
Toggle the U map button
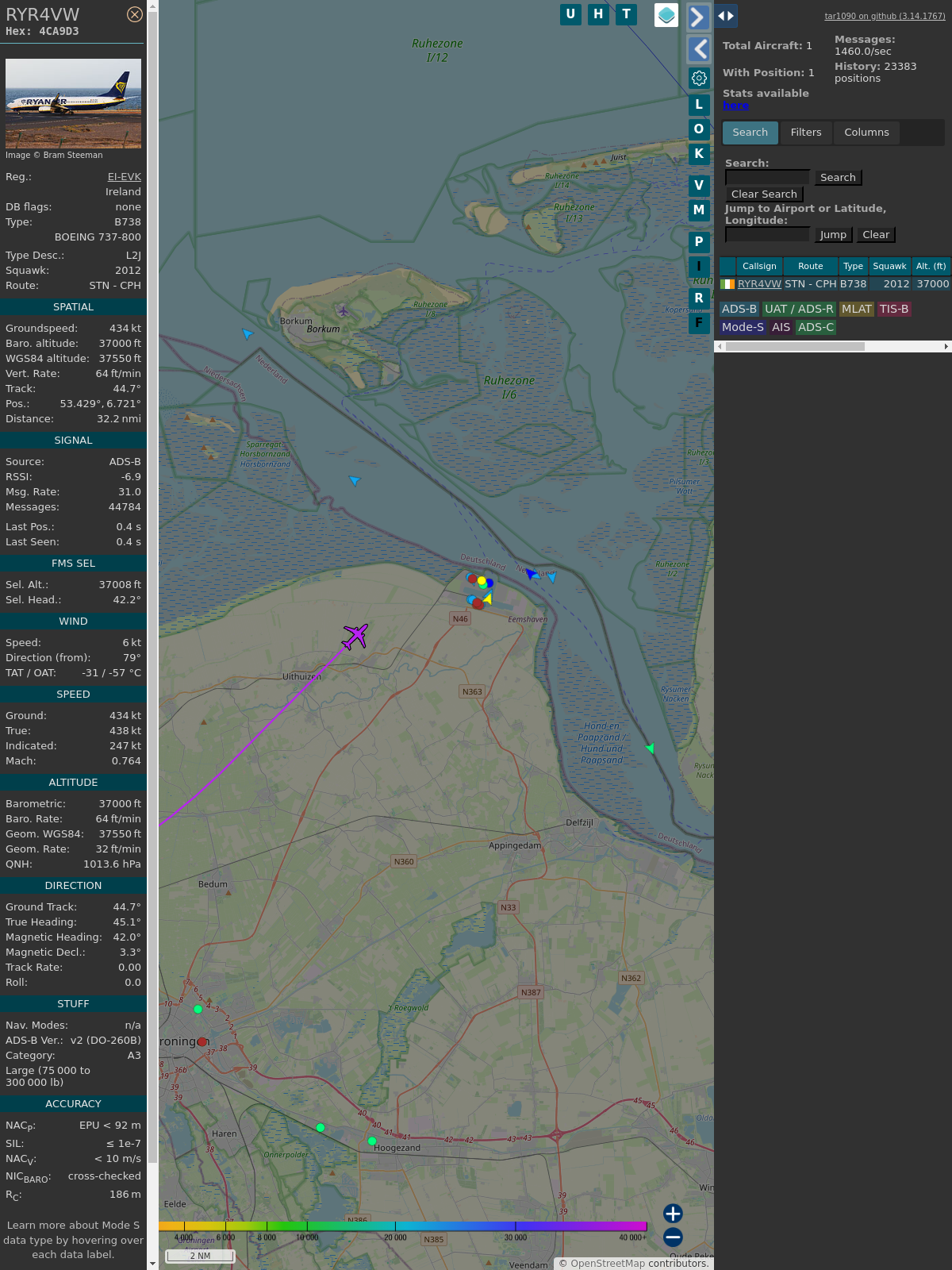pos(570,14)
